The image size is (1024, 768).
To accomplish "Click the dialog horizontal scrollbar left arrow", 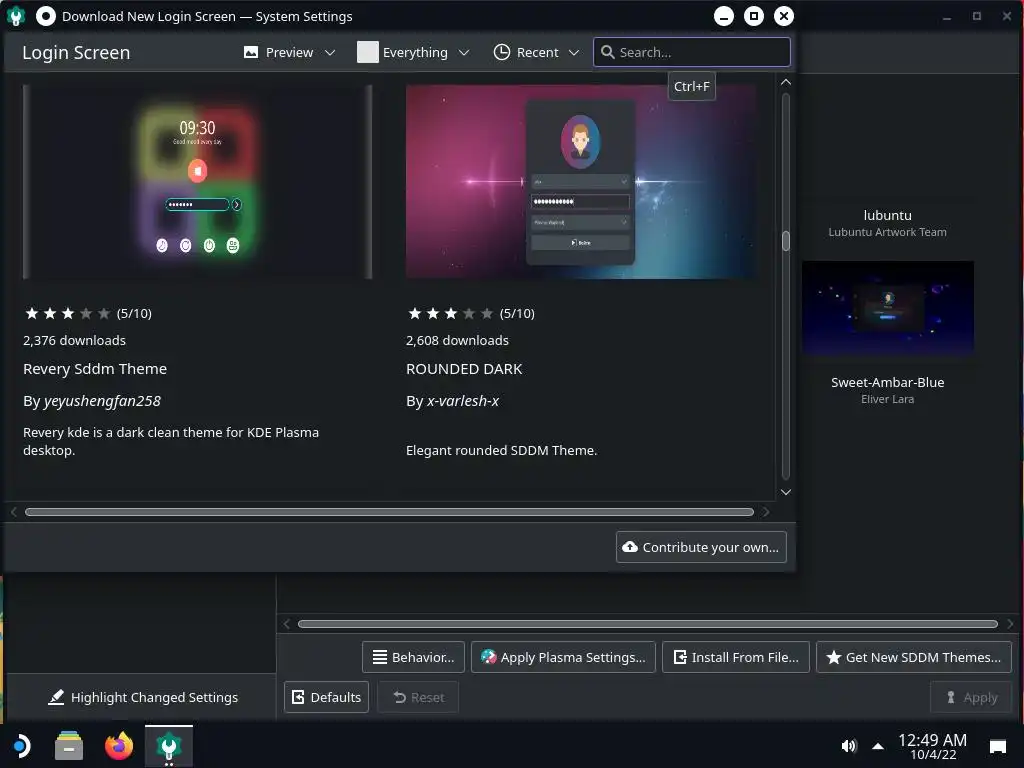I will (14, 512).
